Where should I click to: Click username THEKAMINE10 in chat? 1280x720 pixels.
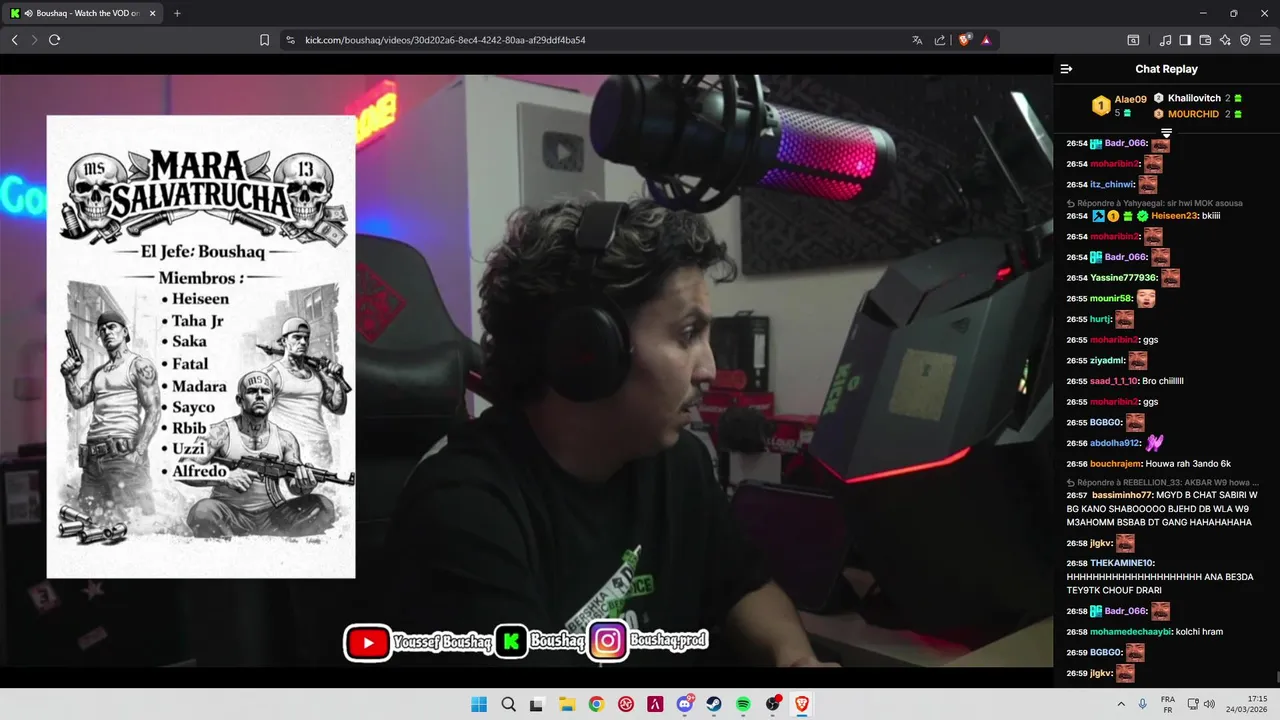pyautogui.click(x=1122, y=563)
